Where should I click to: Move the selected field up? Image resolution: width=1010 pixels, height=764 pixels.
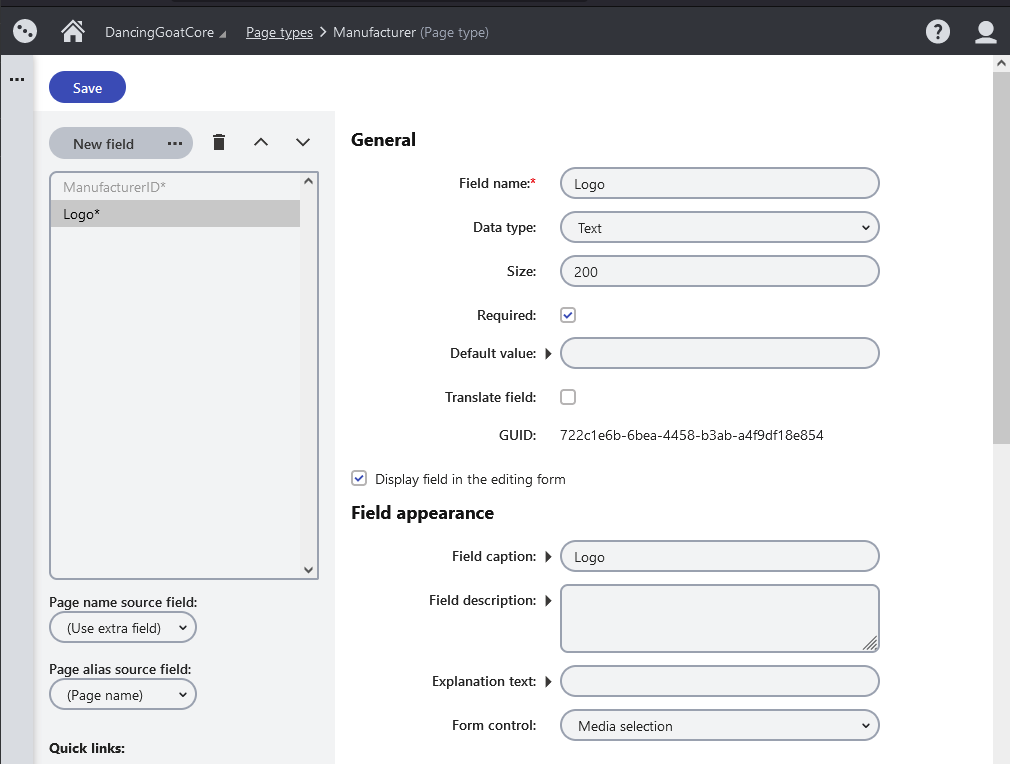click(261, 142)
